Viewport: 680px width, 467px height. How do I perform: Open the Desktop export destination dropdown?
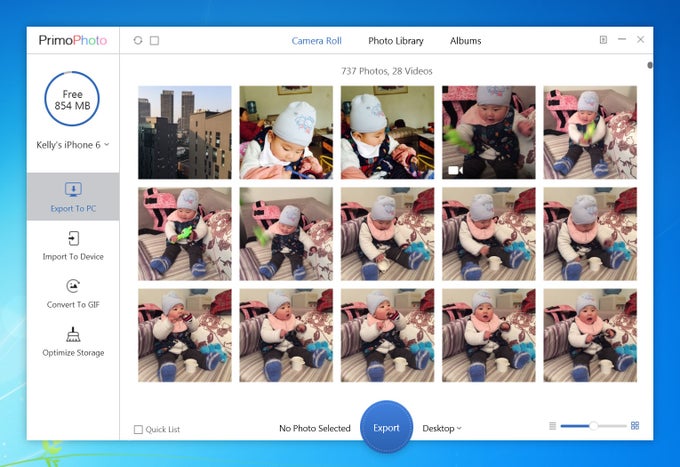(x=442, y=428)
